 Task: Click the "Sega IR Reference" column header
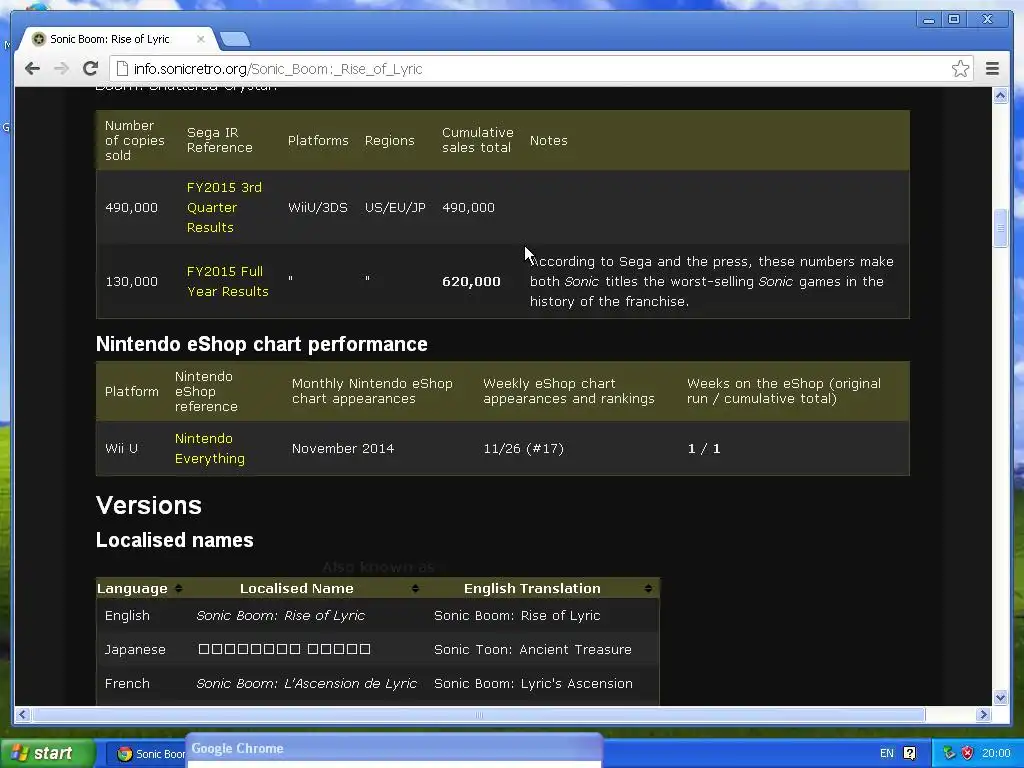point(219,140)
